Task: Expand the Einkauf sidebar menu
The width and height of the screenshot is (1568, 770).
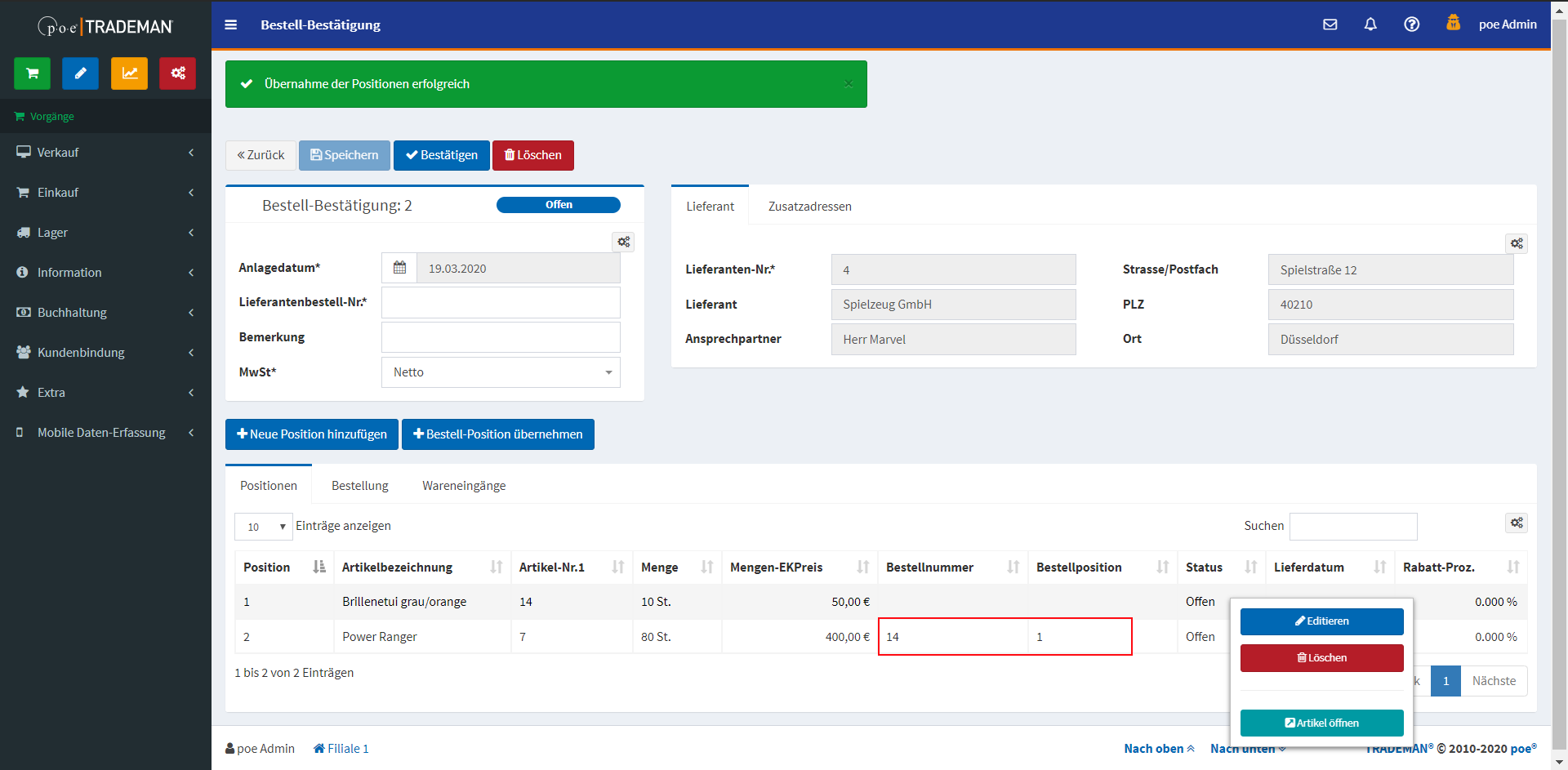Action: (105, 193)
